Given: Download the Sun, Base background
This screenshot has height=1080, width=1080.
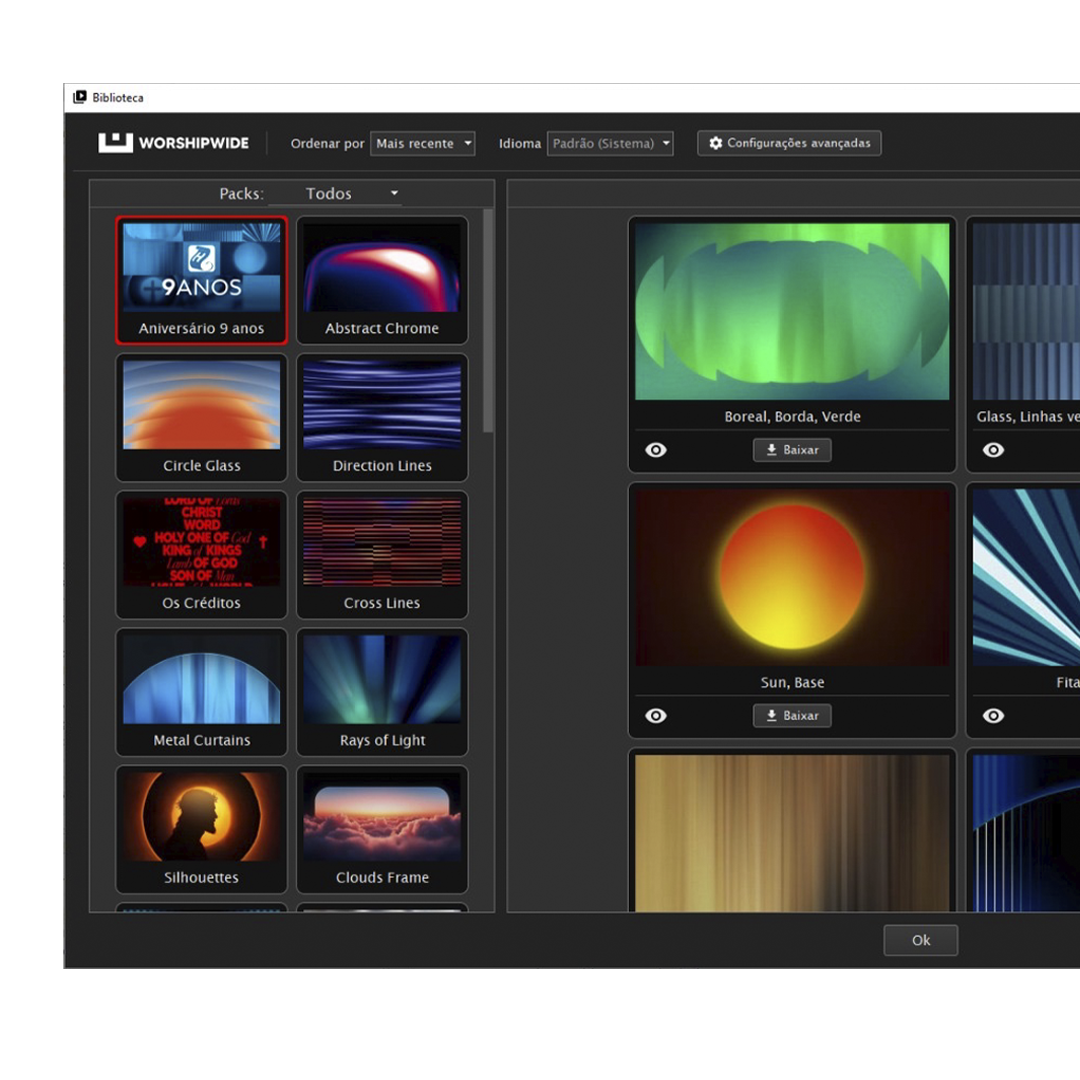Looking at the screenshot, I should [791, 716].
